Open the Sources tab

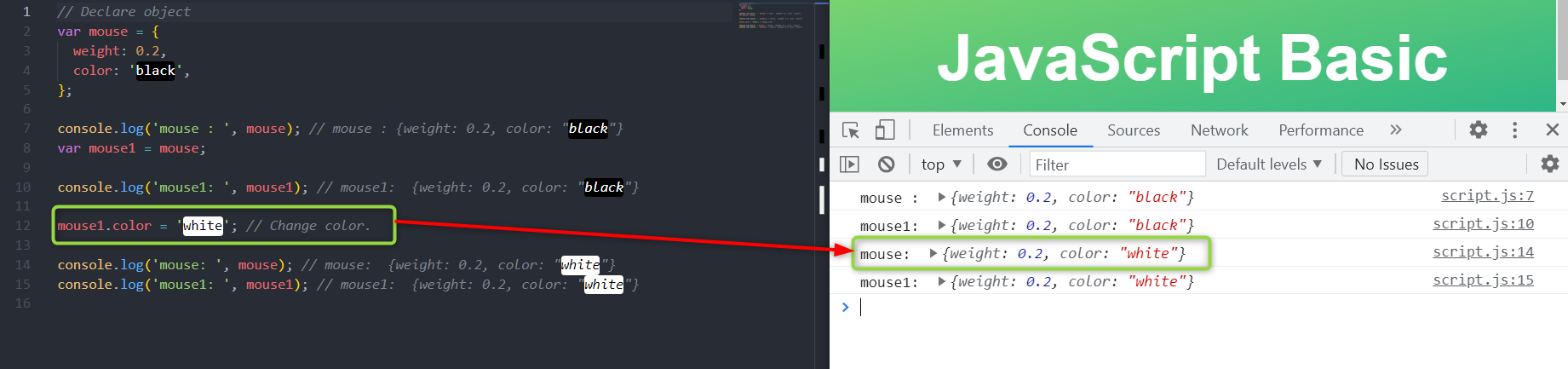tap(1134, 130)
